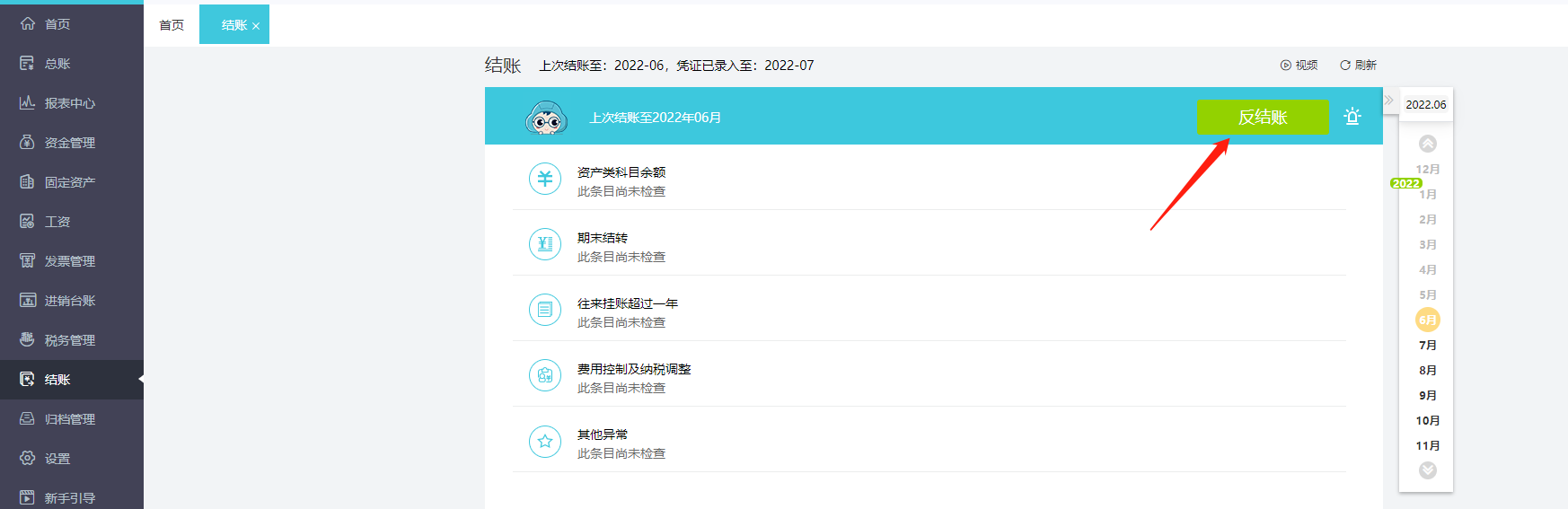Image resolution: width=1568 pixels, height=509 pixels.
Task: Click the star icon for 其他异常
Action: click(x=545, y=441)
